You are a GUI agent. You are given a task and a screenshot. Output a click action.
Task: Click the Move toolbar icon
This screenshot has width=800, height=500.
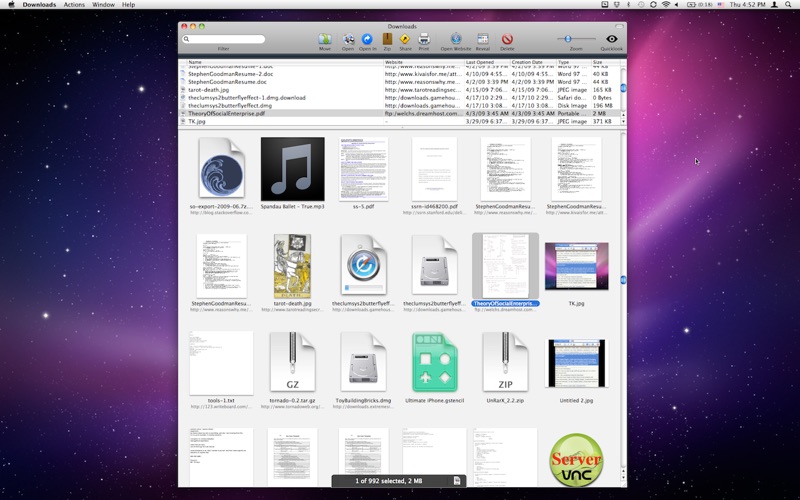tap(324, 39)
